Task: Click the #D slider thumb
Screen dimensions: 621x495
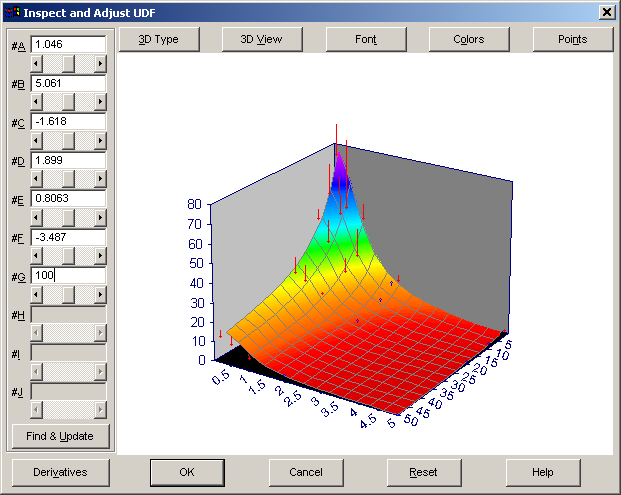Action: pyautogui.click(x=68, y=179)
